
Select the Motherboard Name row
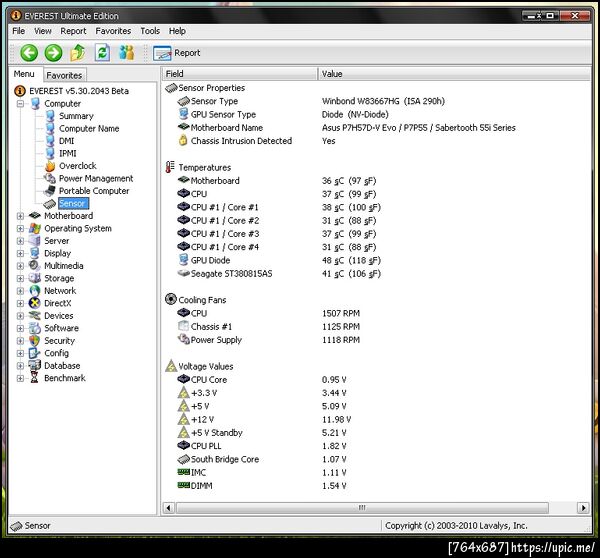click(x=347, y=128)
